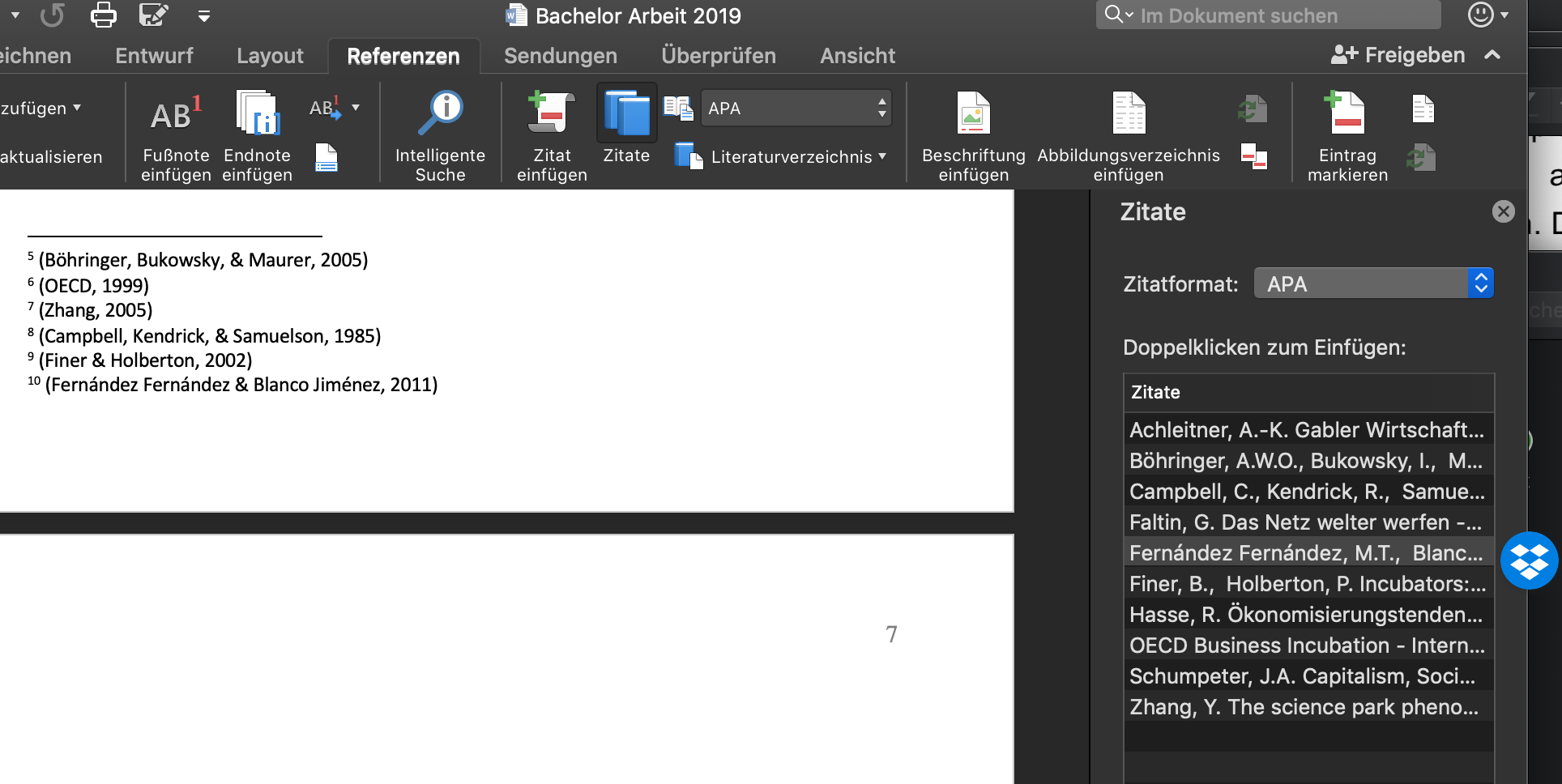Close the Zitate pane

pyautogui.click(x=1503, y=211)
